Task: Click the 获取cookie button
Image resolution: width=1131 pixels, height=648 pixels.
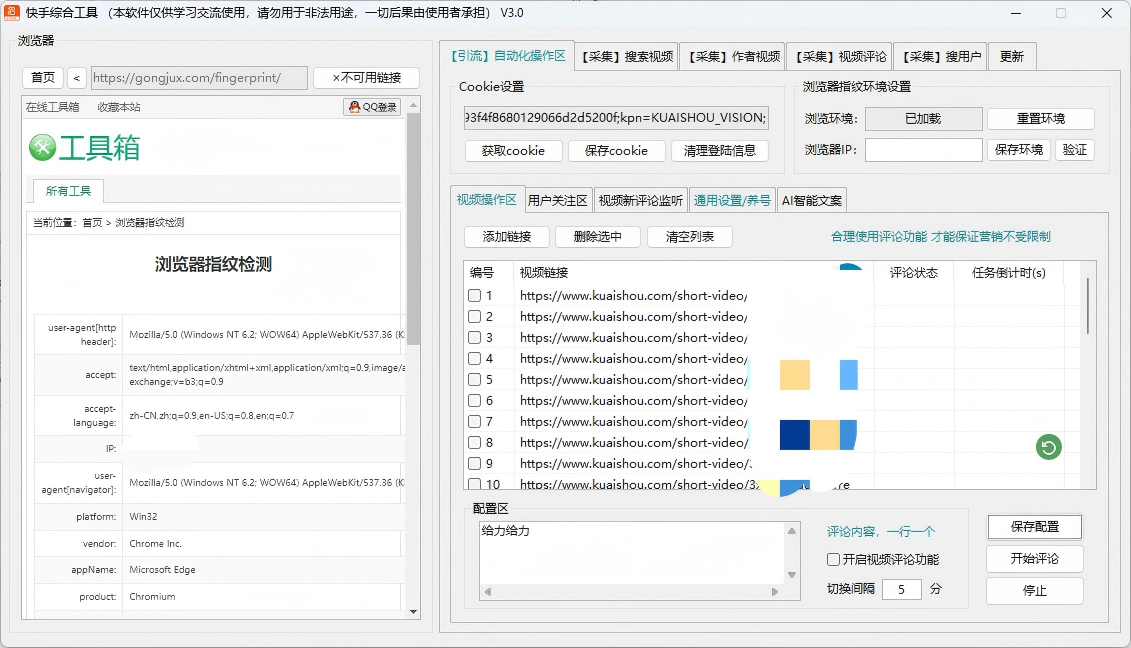Action: (x=513, y=151)
